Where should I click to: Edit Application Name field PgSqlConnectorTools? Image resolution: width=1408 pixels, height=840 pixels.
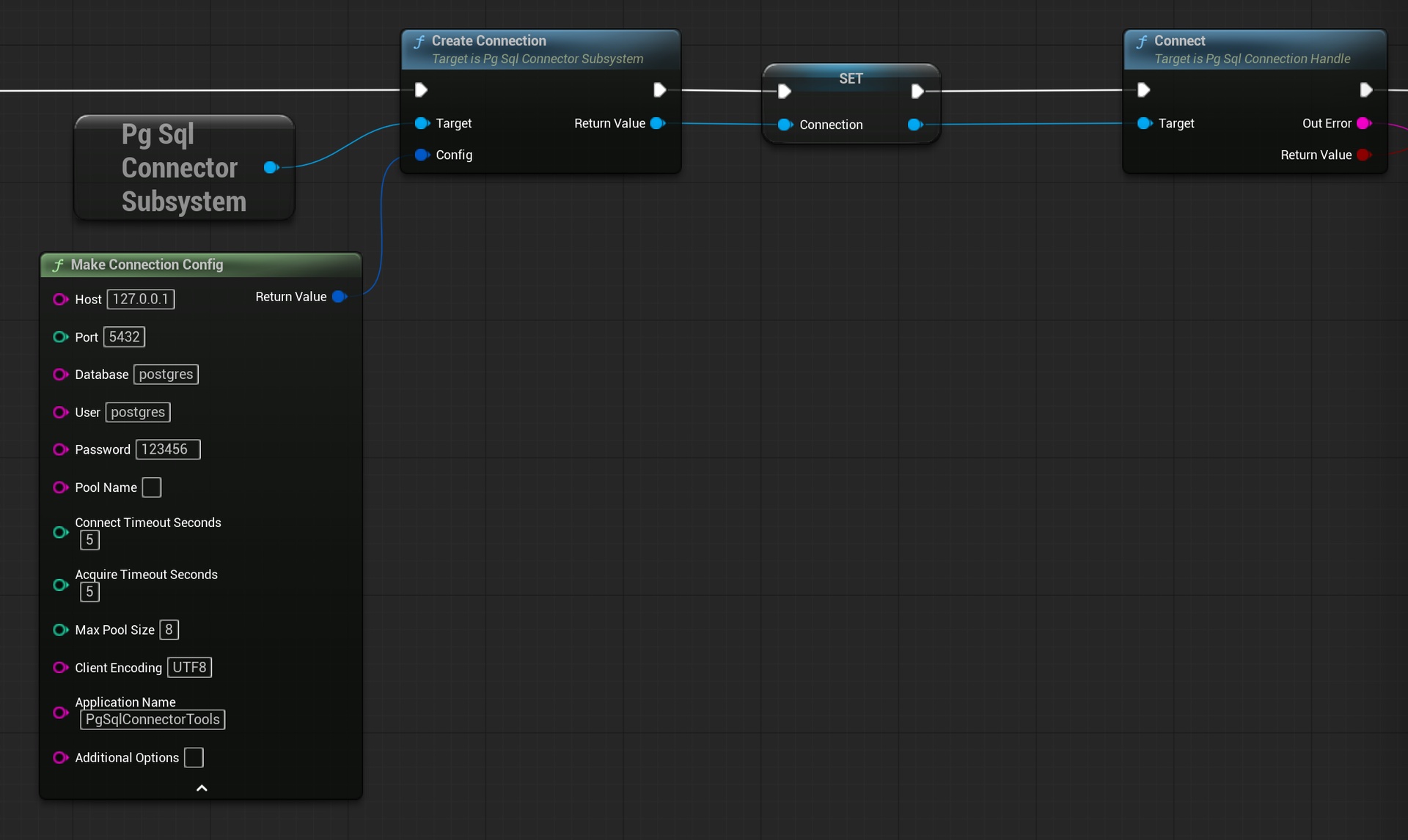coord(153,720)
